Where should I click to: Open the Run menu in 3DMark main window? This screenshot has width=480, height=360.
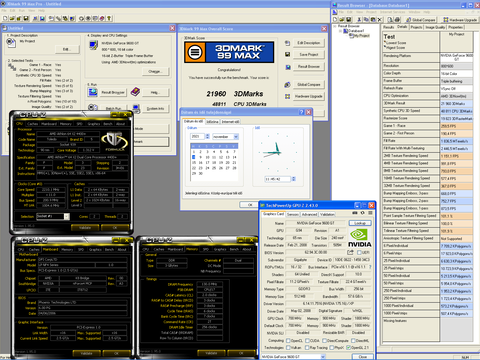[22, 10]
